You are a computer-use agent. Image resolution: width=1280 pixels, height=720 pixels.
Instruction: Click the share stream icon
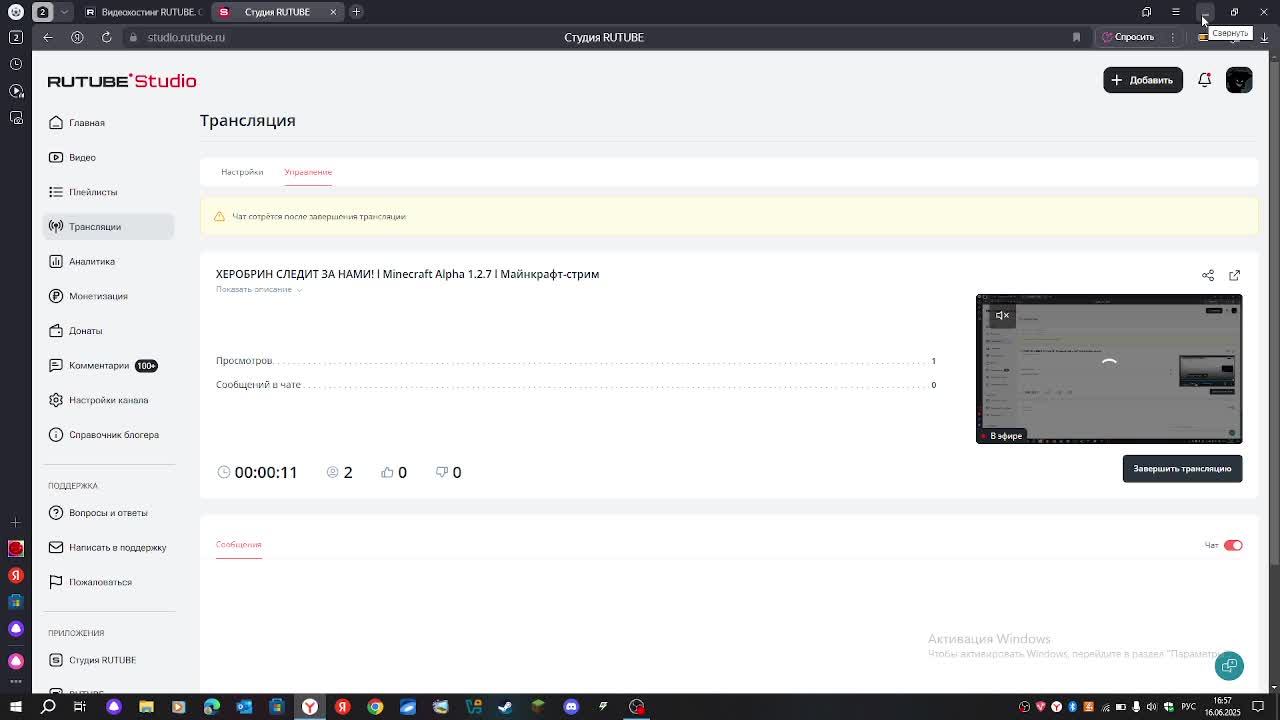point(1208,275)
